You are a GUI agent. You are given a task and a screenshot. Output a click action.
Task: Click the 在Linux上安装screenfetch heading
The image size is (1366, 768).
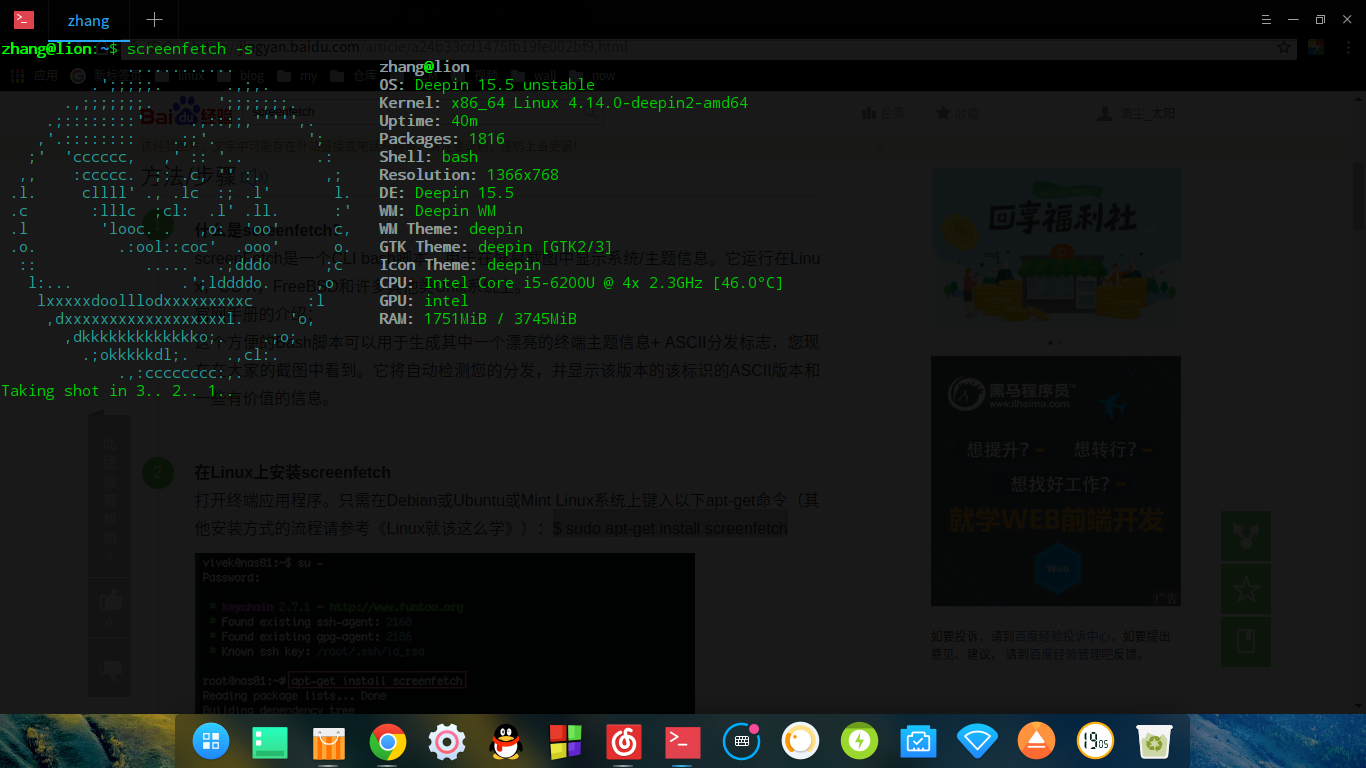coord(293,472)
